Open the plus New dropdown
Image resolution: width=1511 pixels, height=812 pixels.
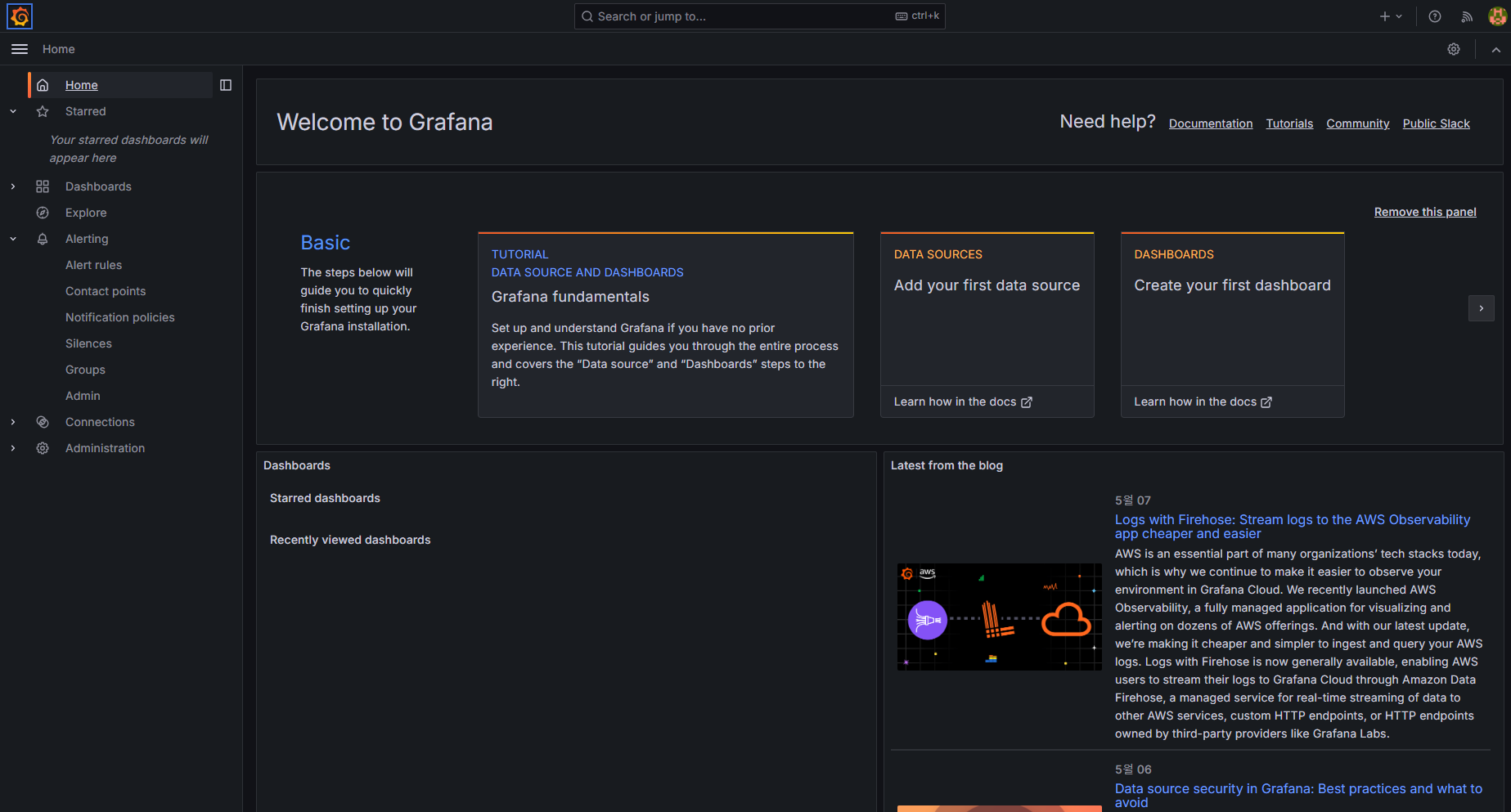coord(1391,16)
